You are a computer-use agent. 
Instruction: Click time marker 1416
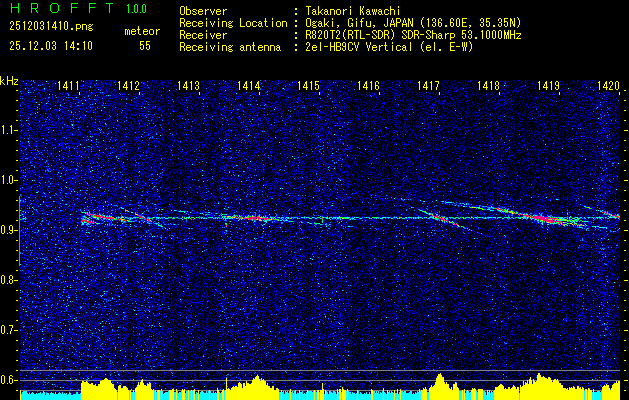tap(368, 86)
